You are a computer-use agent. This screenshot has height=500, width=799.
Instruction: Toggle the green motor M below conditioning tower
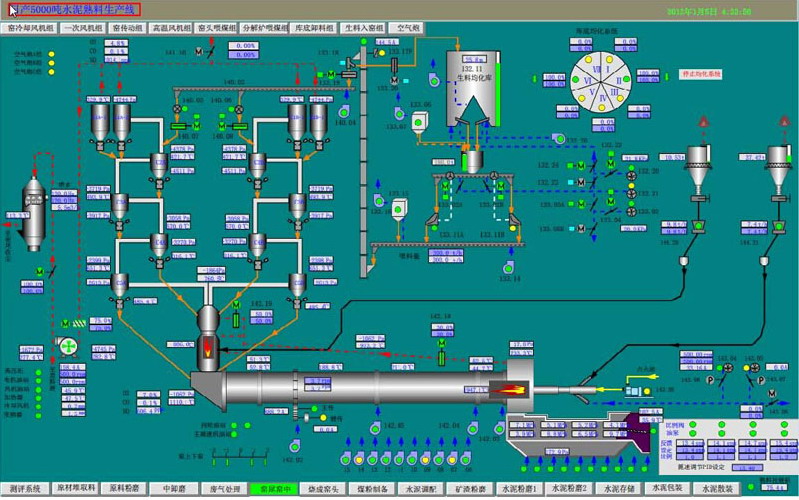pyautogui.click(x=40, y=271)
